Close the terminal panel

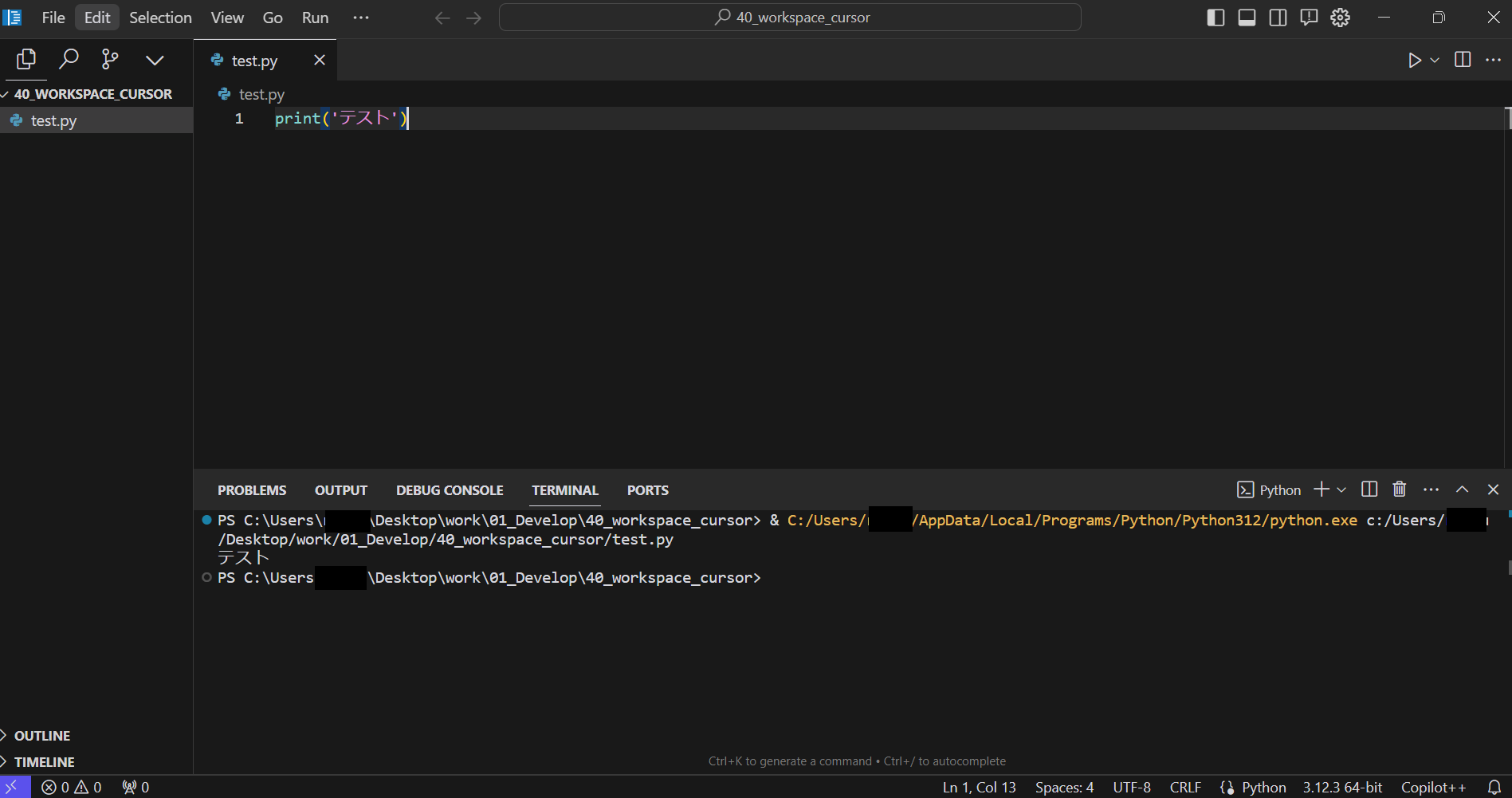coord(1493,489)
